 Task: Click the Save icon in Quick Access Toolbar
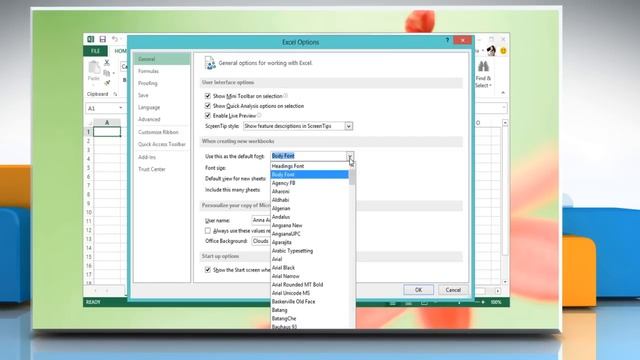pyautogui.click(x=102, y=39)
